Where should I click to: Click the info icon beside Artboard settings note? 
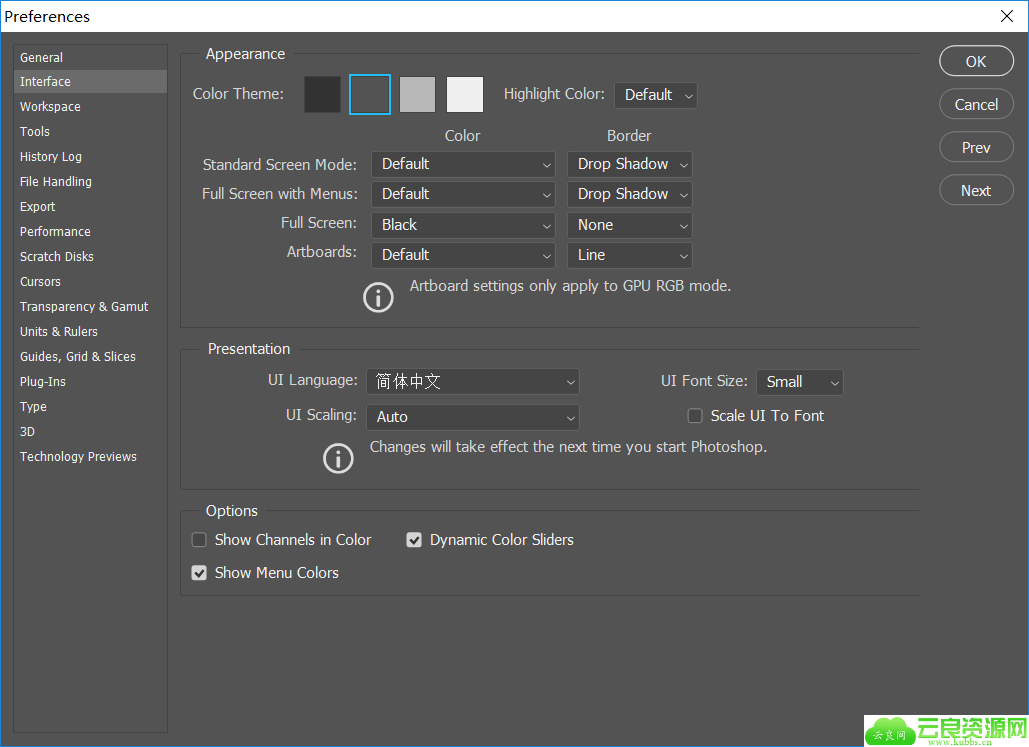tap(378, 297)
